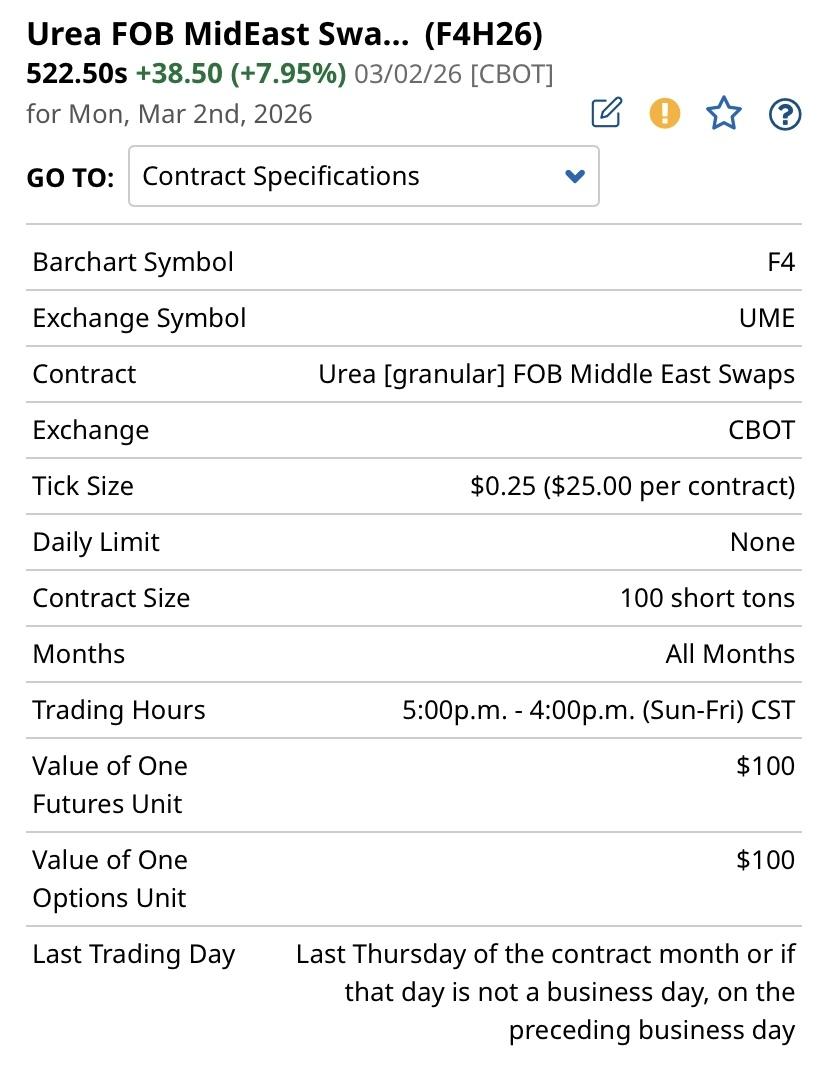
Task: Click the orange alert exclamation icon
Action: [x=664, y=114]
